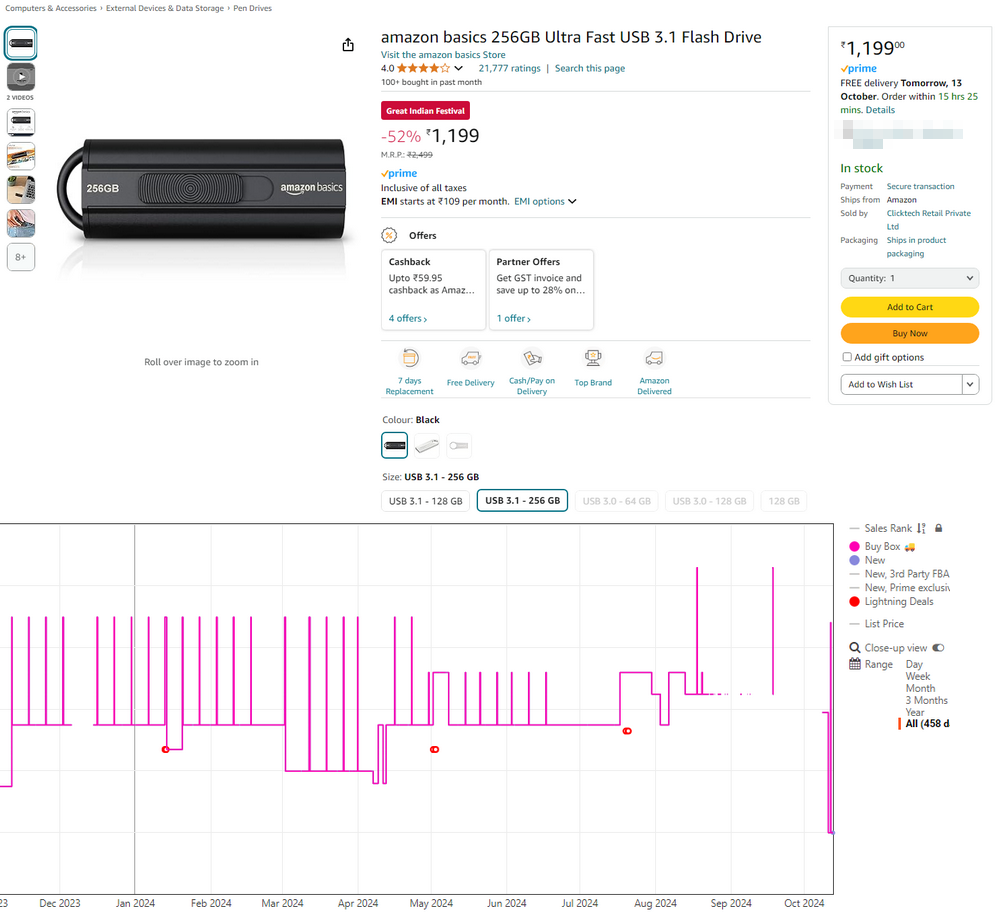Open 4 offers under Cashback
The image size is (998, 913).
pos(407,318)
